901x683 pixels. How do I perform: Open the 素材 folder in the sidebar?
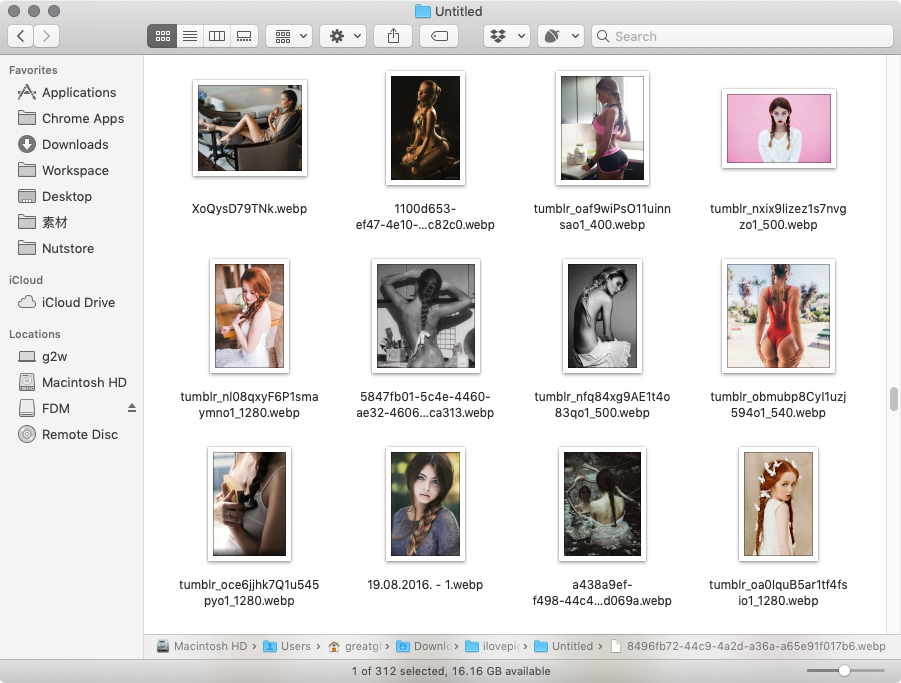tap(71, 222)
